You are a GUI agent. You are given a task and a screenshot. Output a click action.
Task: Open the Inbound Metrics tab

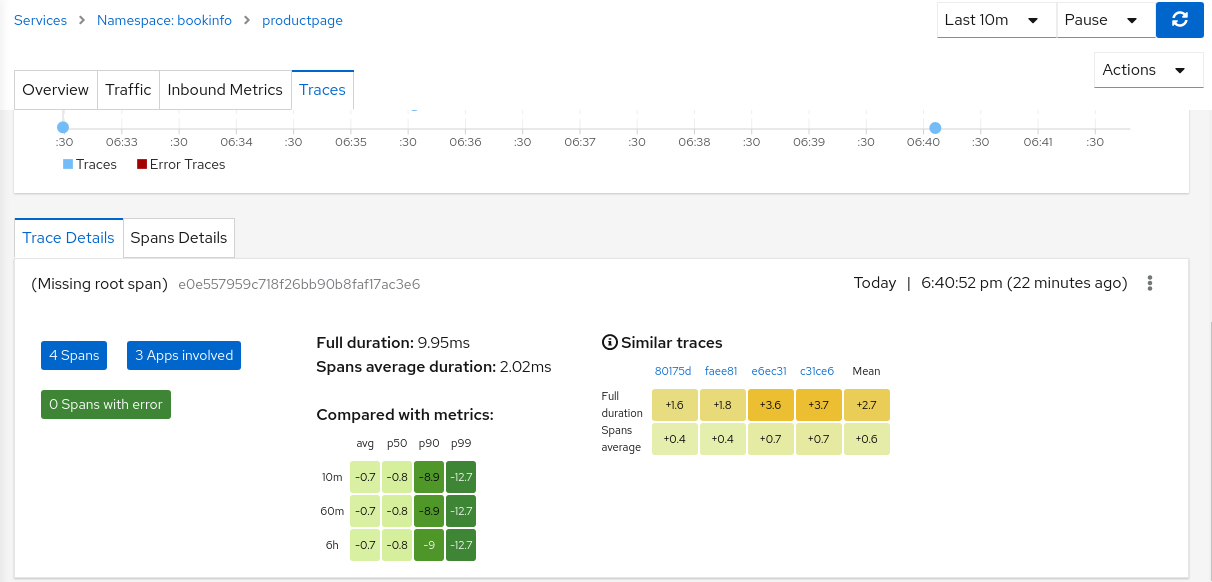tap(225, 90)
